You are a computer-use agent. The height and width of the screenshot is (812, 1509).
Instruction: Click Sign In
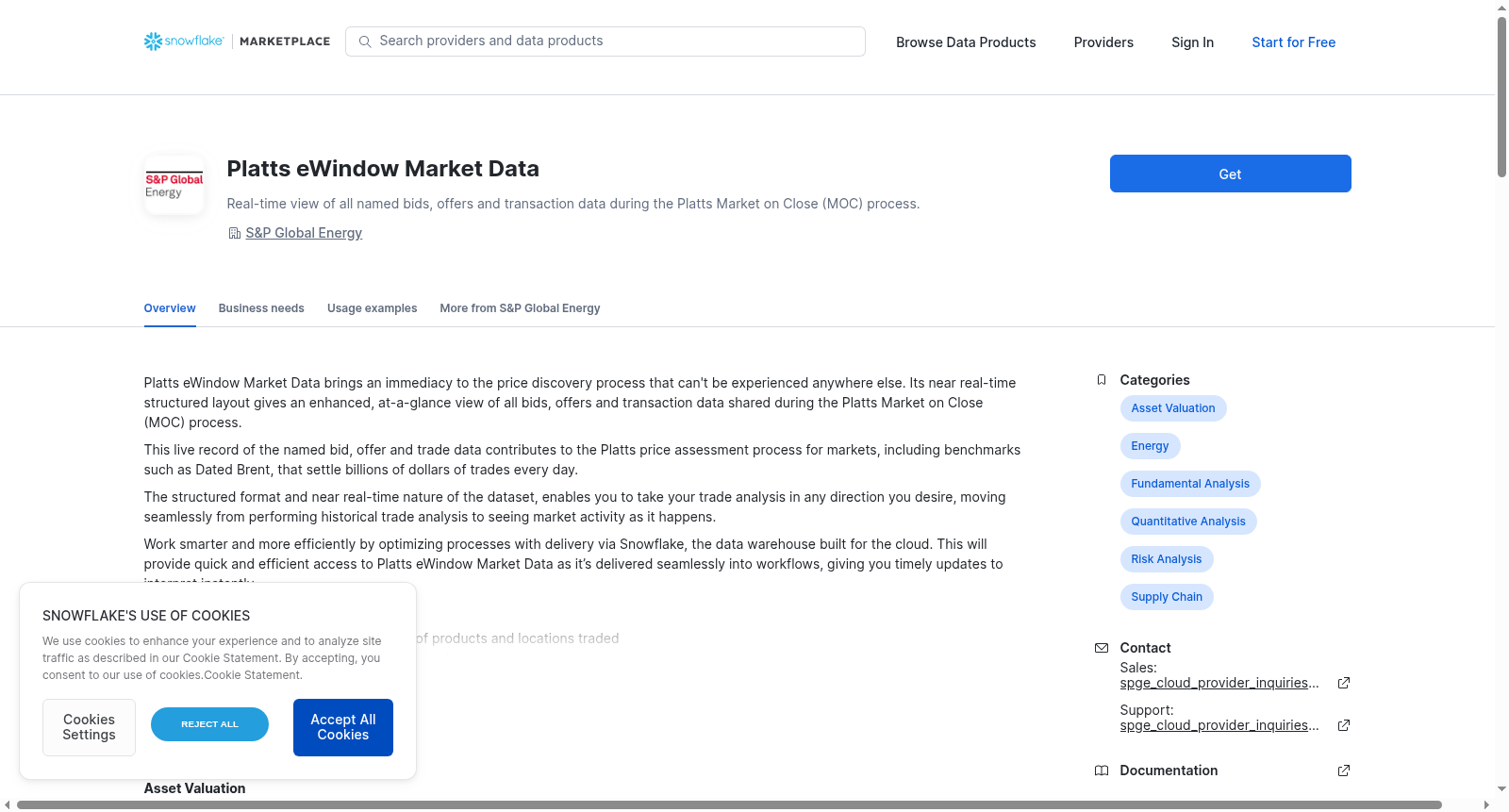(x=1192, y=42)
